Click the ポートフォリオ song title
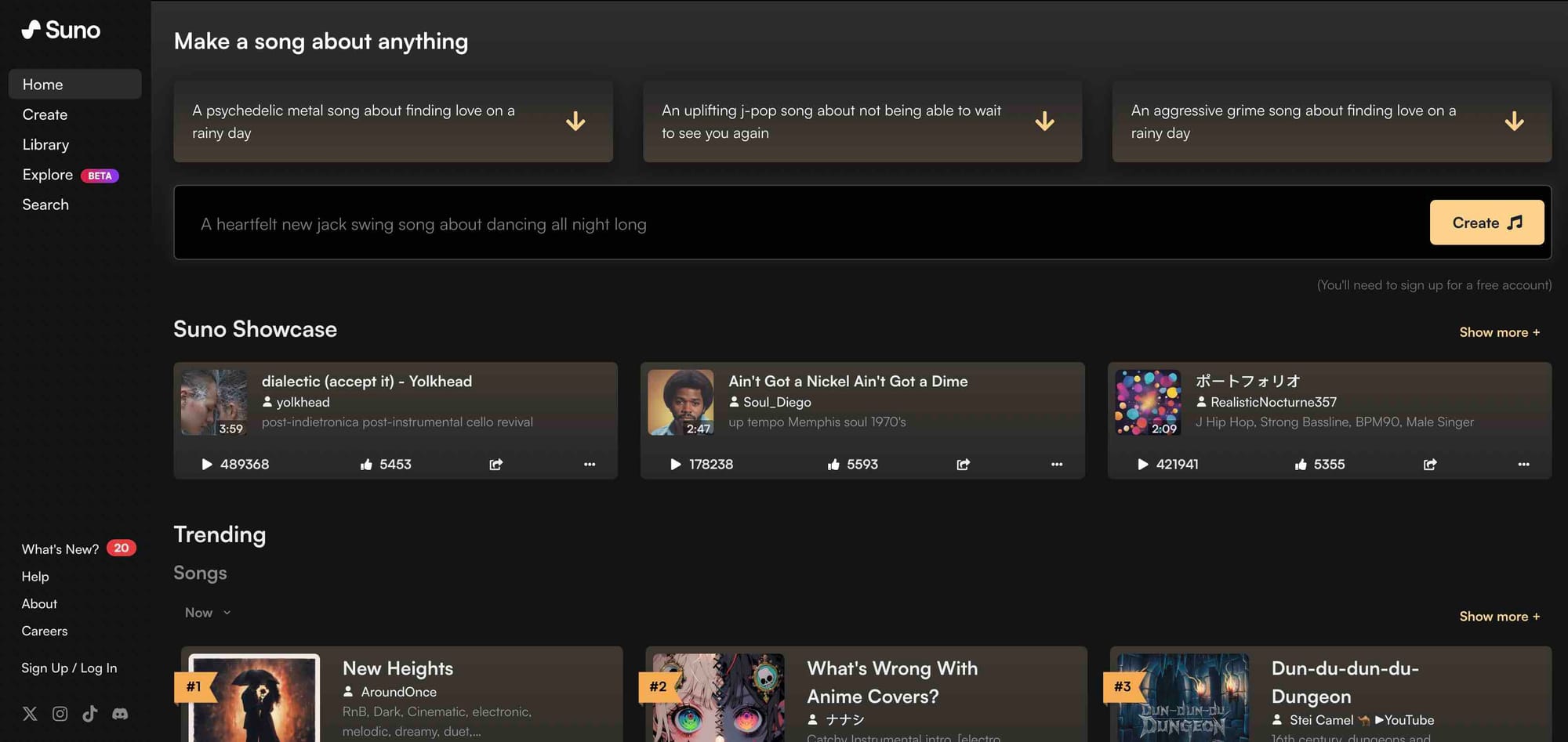This screenshot has width=1568, height=742. pos(1248,382)
